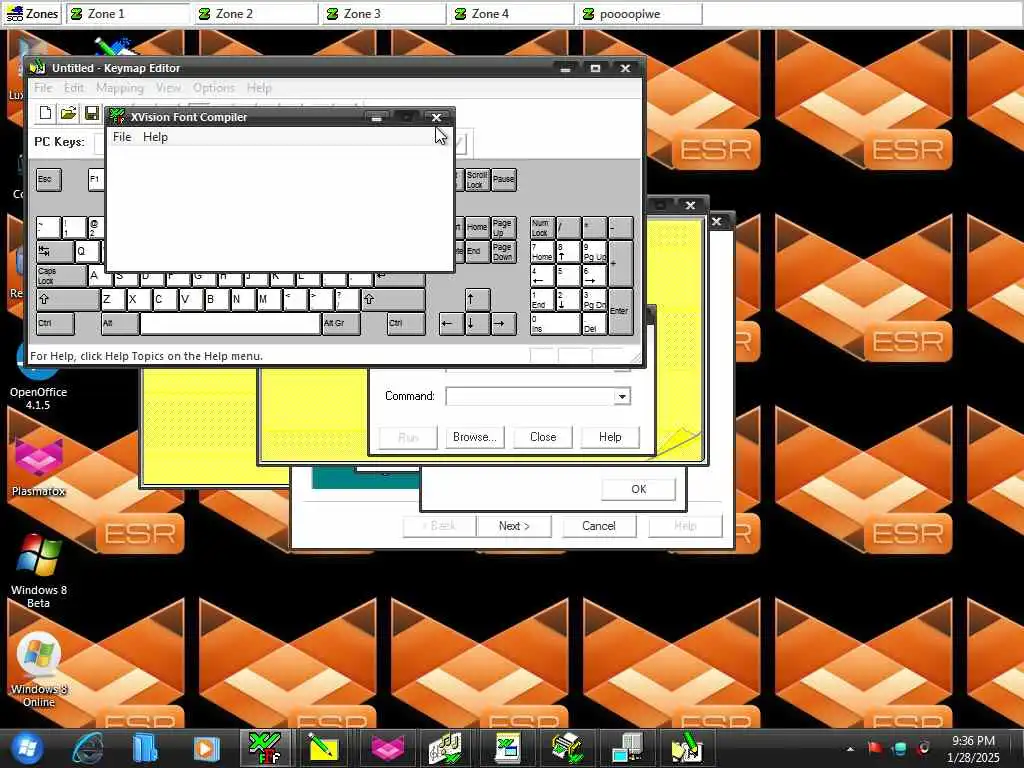This screenshot has width=1024, height=768.
Task: Select the Num Lock key on keyboard map
Action: click(542, 228)
